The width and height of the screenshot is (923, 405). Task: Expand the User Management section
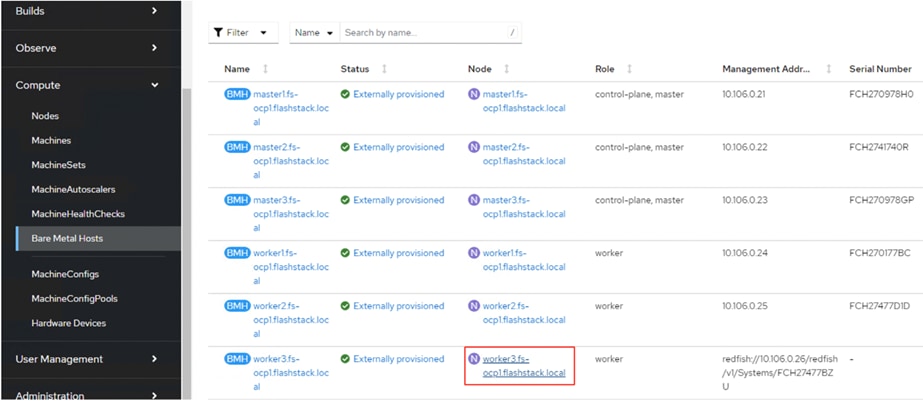click(x=154, y=359)
